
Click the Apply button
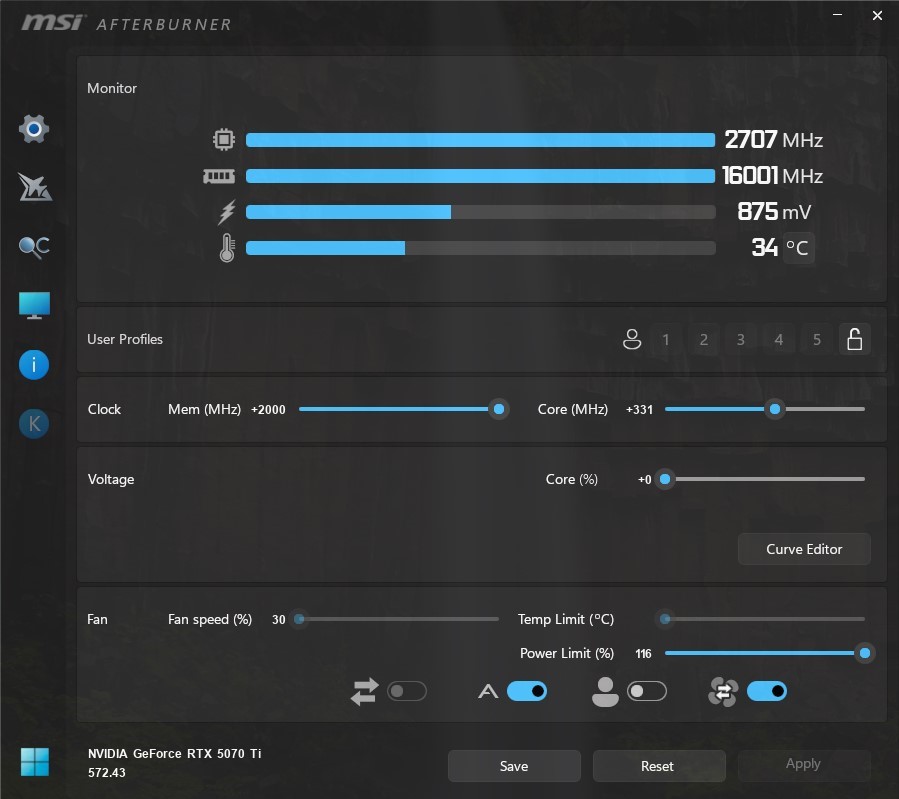point(803,764)
